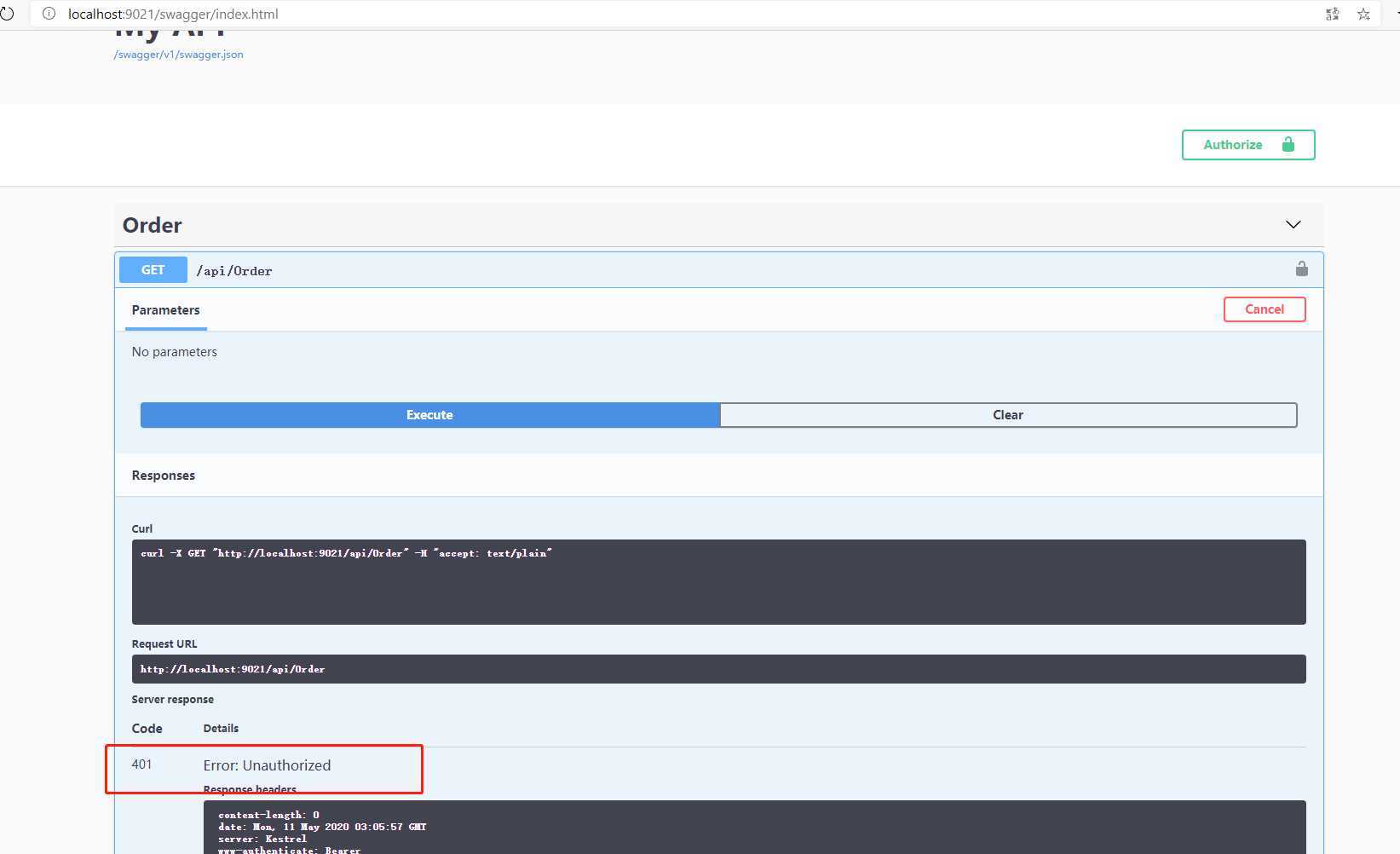The height and width of the screenshot is (854, 1400).
Task: Click the translate page icon
Action: tap(1333, 14)
